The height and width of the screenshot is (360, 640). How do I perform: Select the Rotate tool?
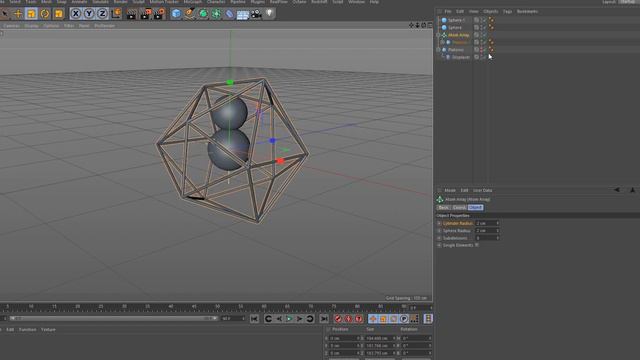45,14
